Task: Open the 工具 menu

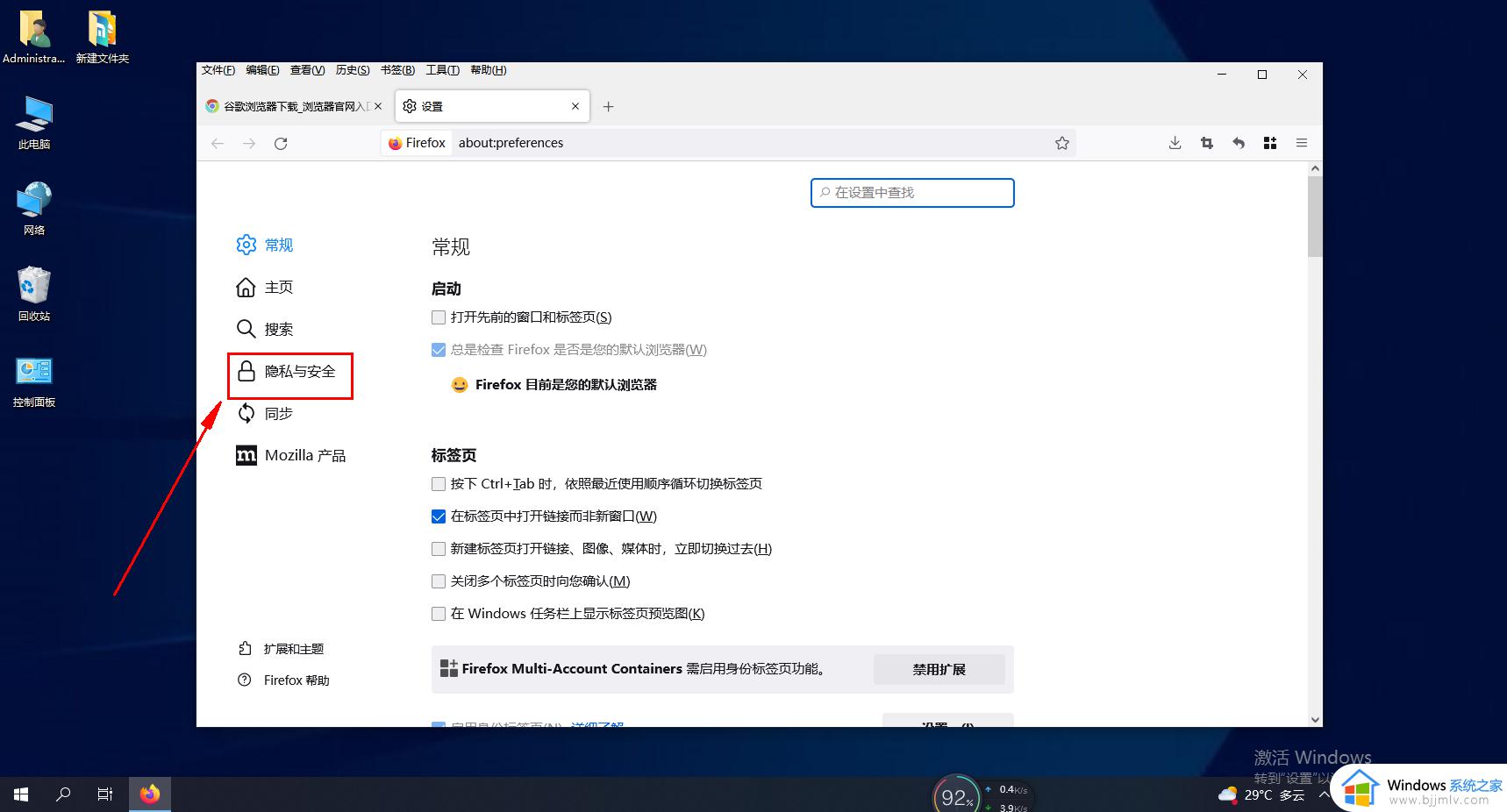Action: pyautogui.click(x=442, y=70)
